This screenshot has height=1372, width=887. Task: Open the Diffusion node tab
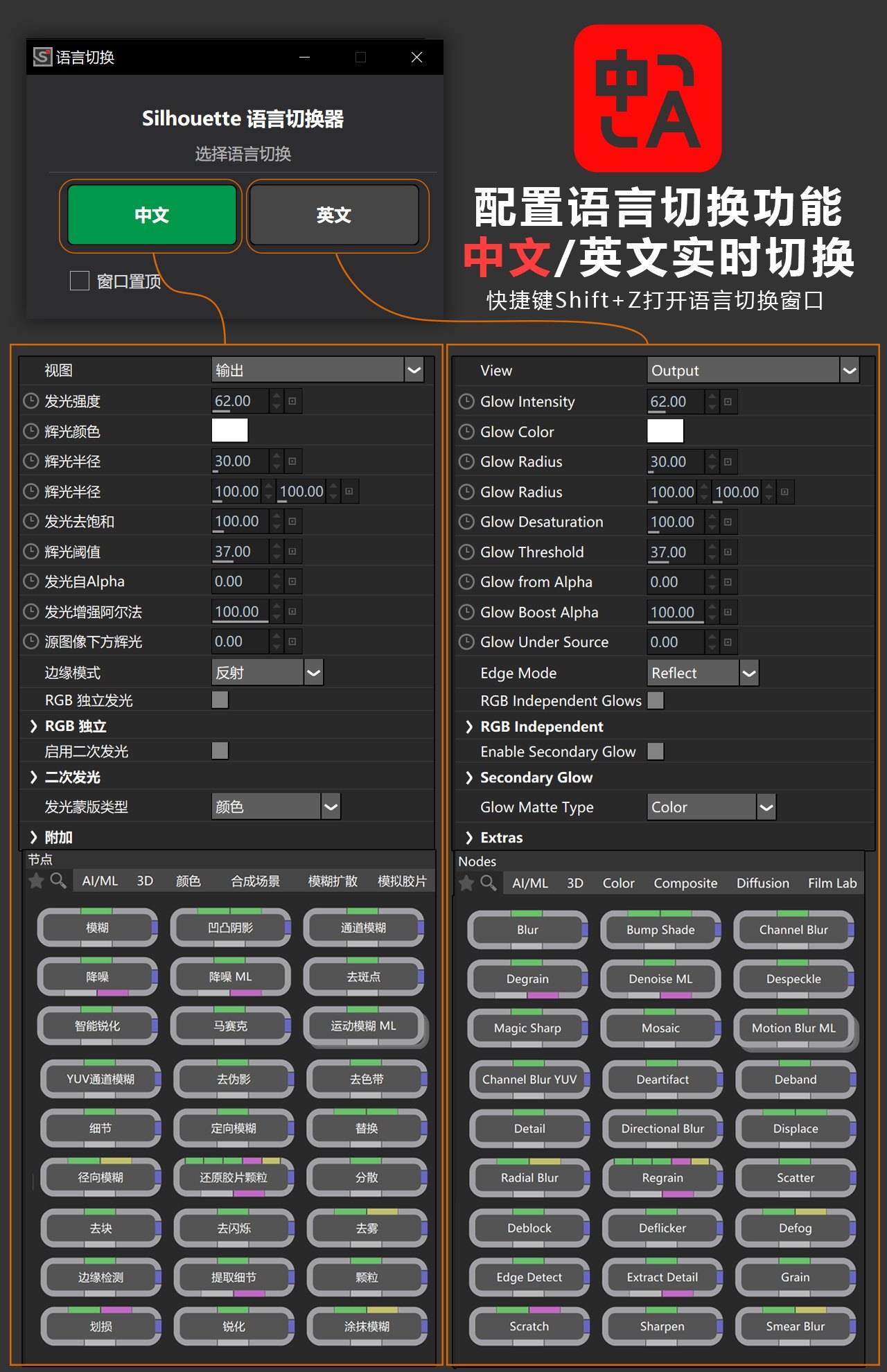[762, 883]
